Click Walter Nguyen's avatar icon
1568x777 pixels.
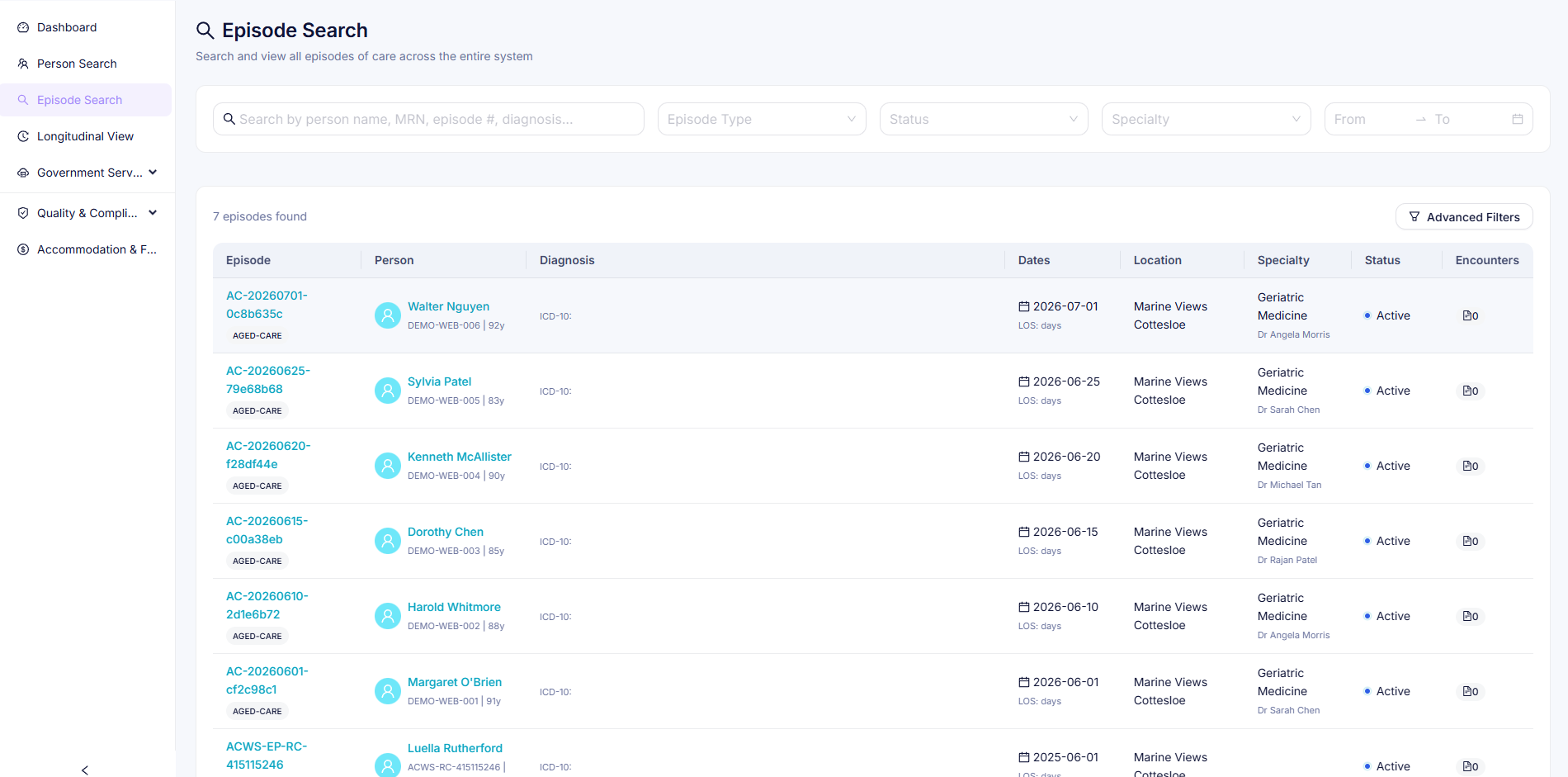[388, 315]
